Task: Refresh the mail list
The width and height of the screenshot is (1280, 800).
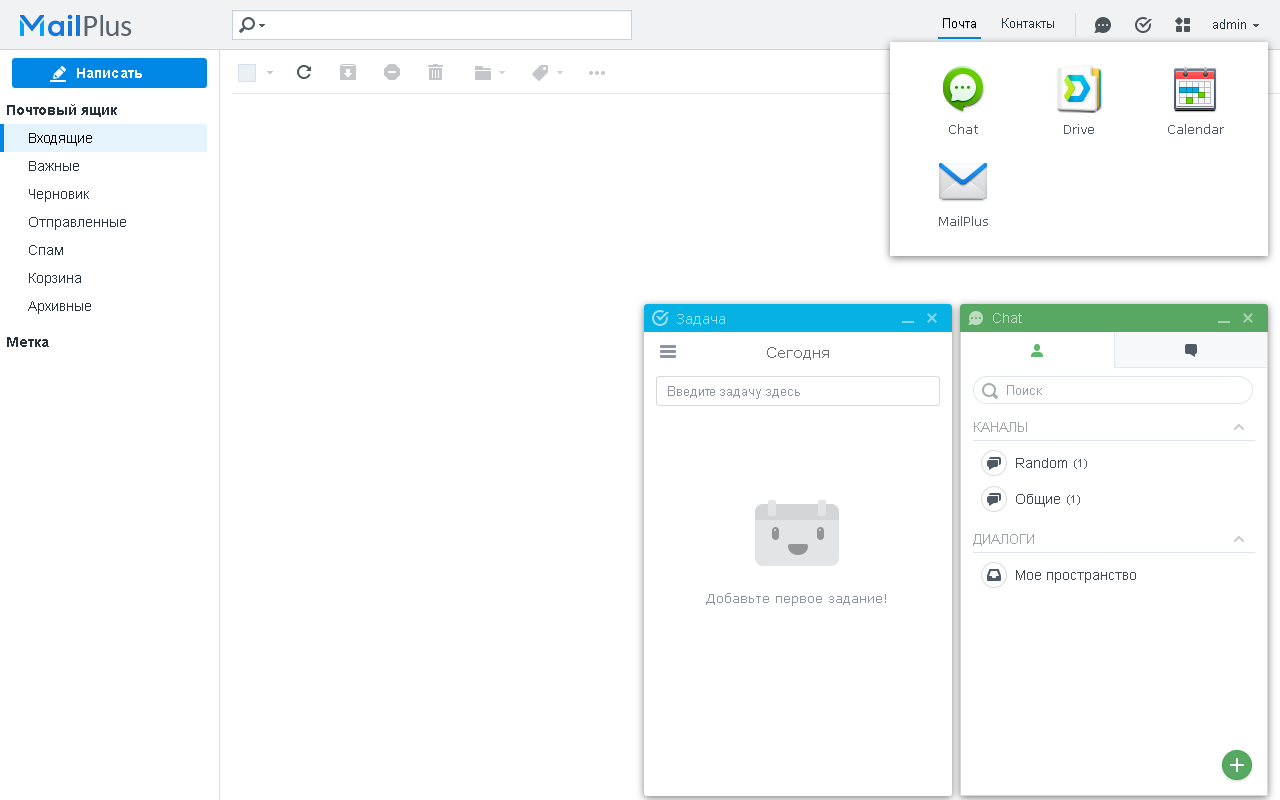Action: pyautogui.click(x=304, y=72)
